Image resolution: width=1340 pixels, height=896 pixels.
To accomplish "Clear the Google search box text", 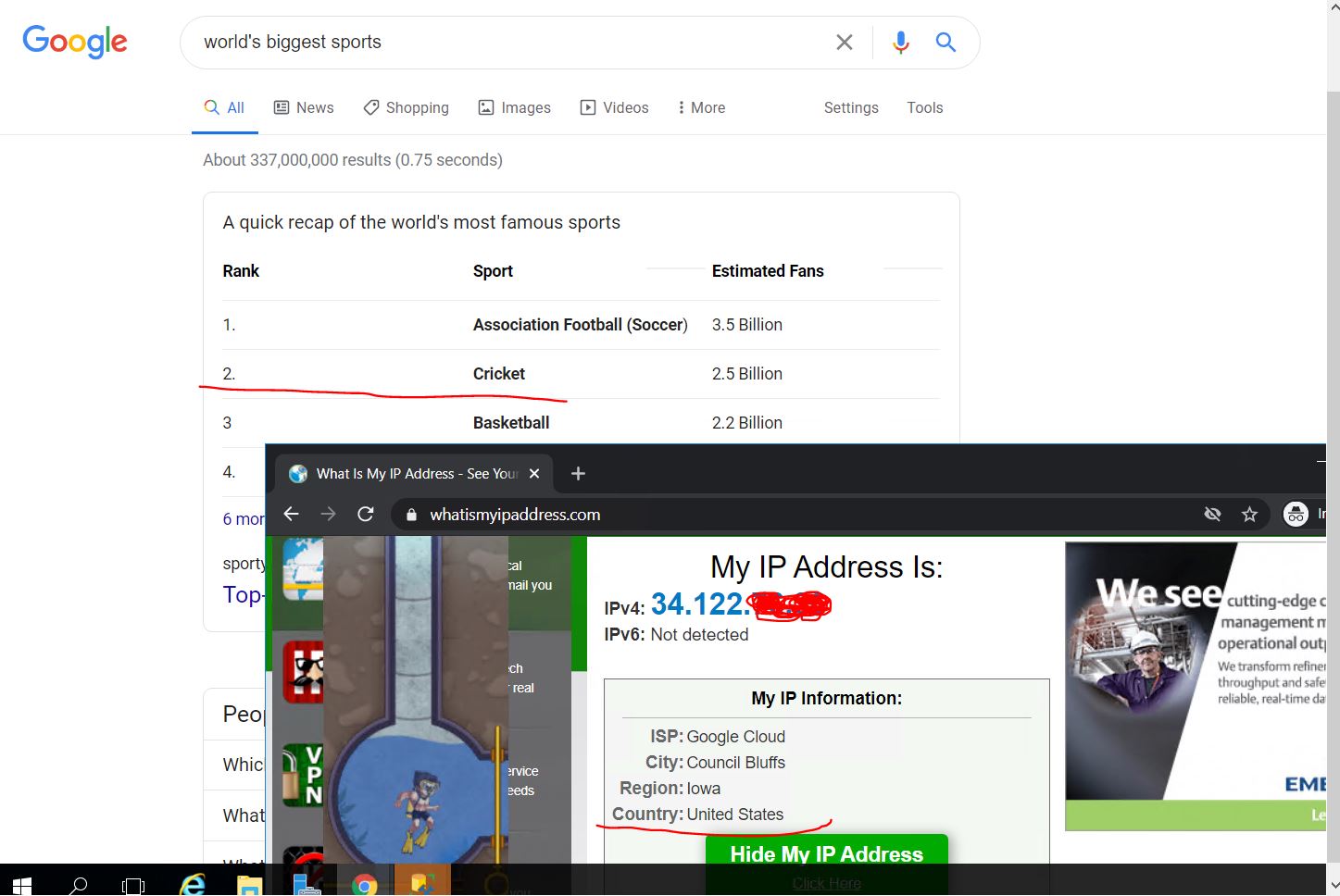I will (844, 42).
